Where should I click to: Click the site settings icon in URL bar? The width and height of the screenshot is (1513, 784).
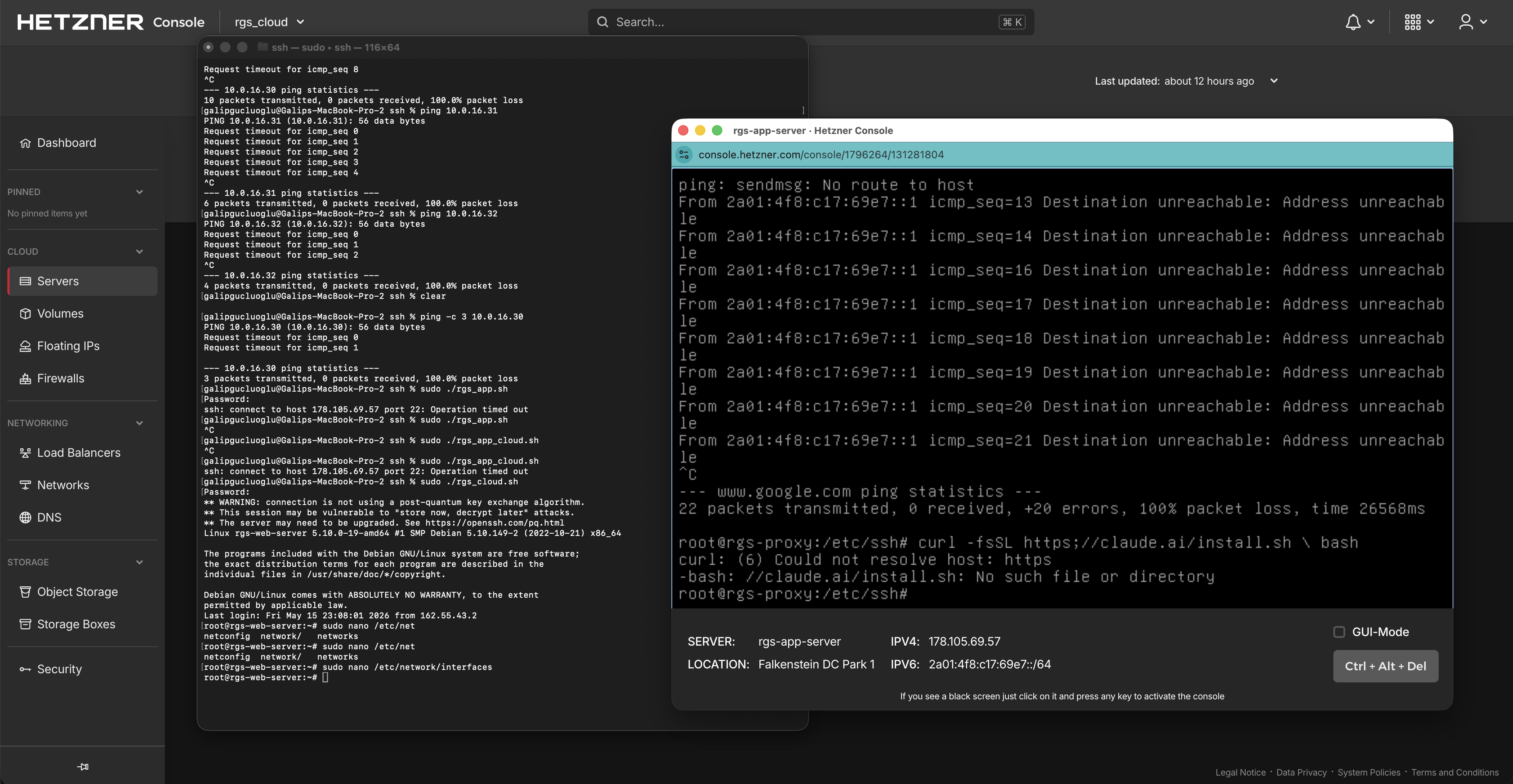click(x=684, y=155)
